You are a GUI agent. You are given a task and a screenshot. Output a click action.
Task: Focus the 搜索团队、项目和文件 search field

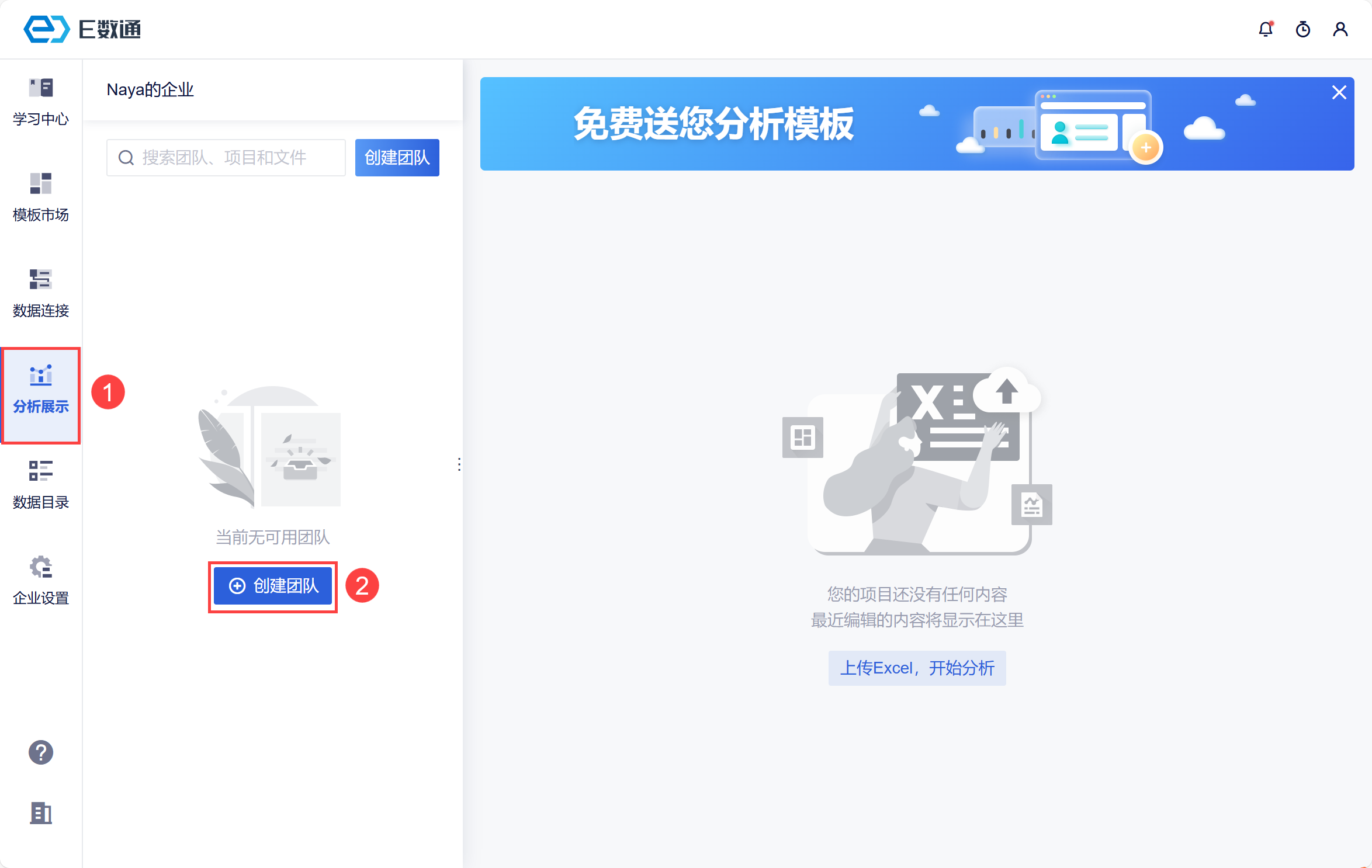234,158
